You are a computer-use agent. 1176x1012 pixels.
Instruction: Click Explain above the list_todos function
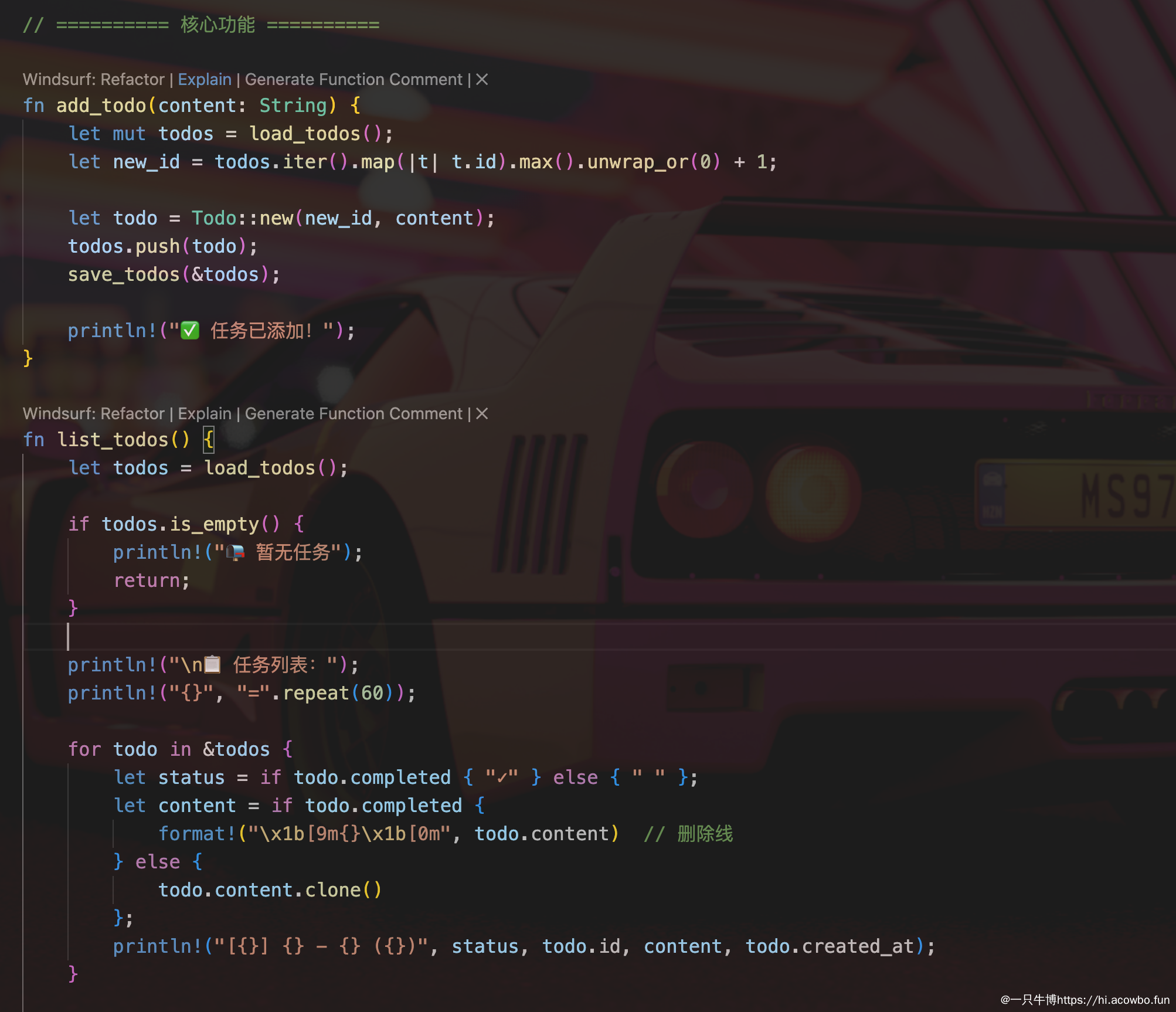tap(205, 414)
